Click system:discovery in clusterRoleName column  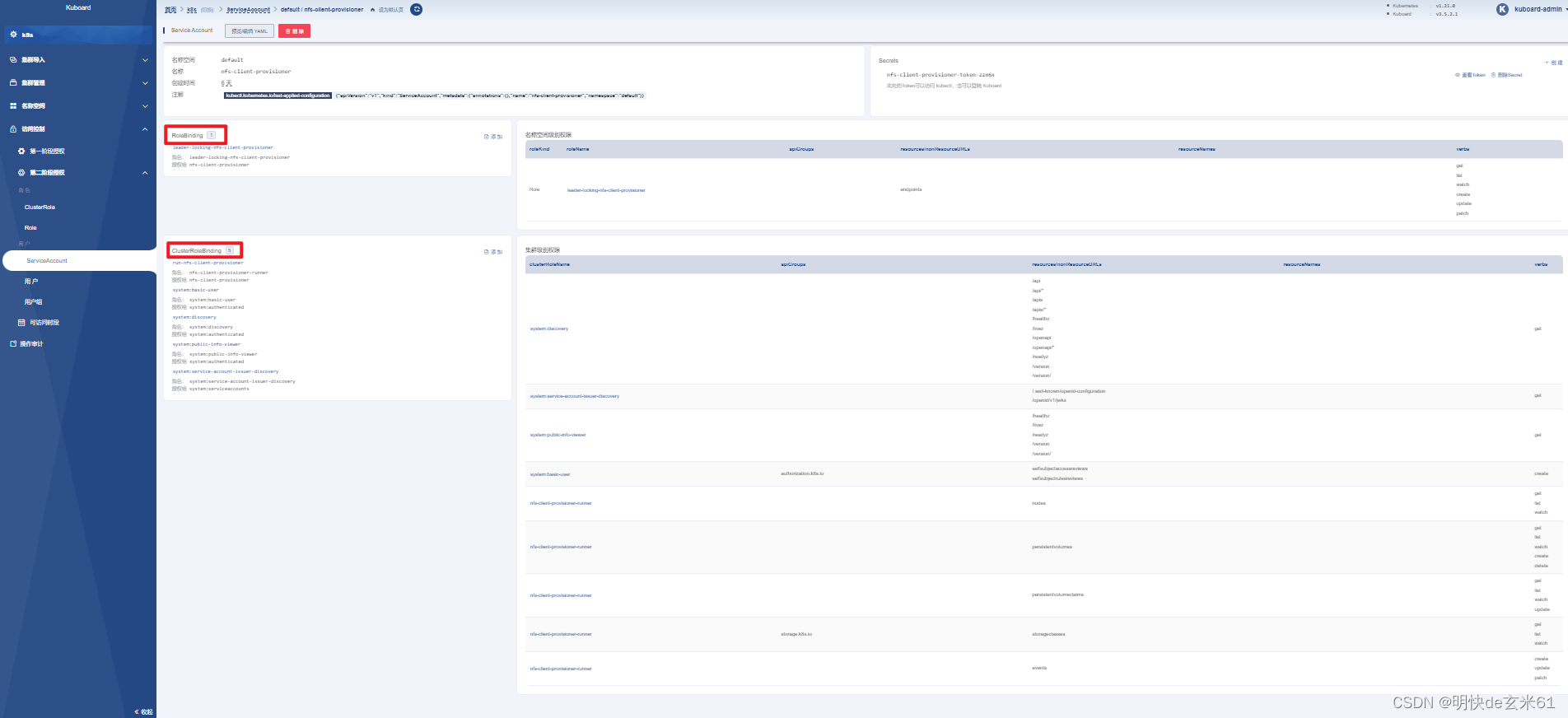(549, 329)
